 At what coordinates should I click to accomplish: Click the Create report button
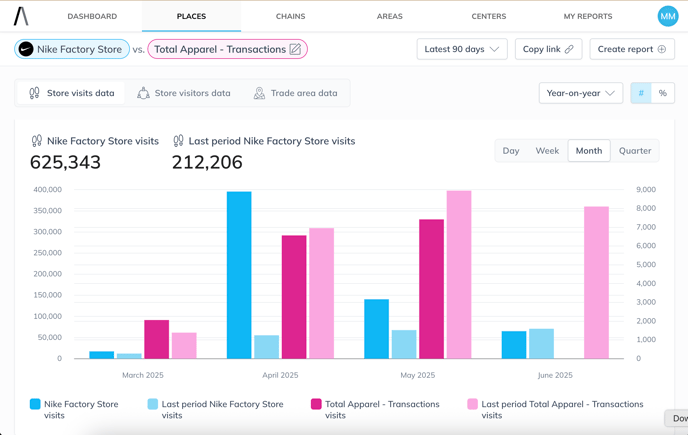pos(632,49)
